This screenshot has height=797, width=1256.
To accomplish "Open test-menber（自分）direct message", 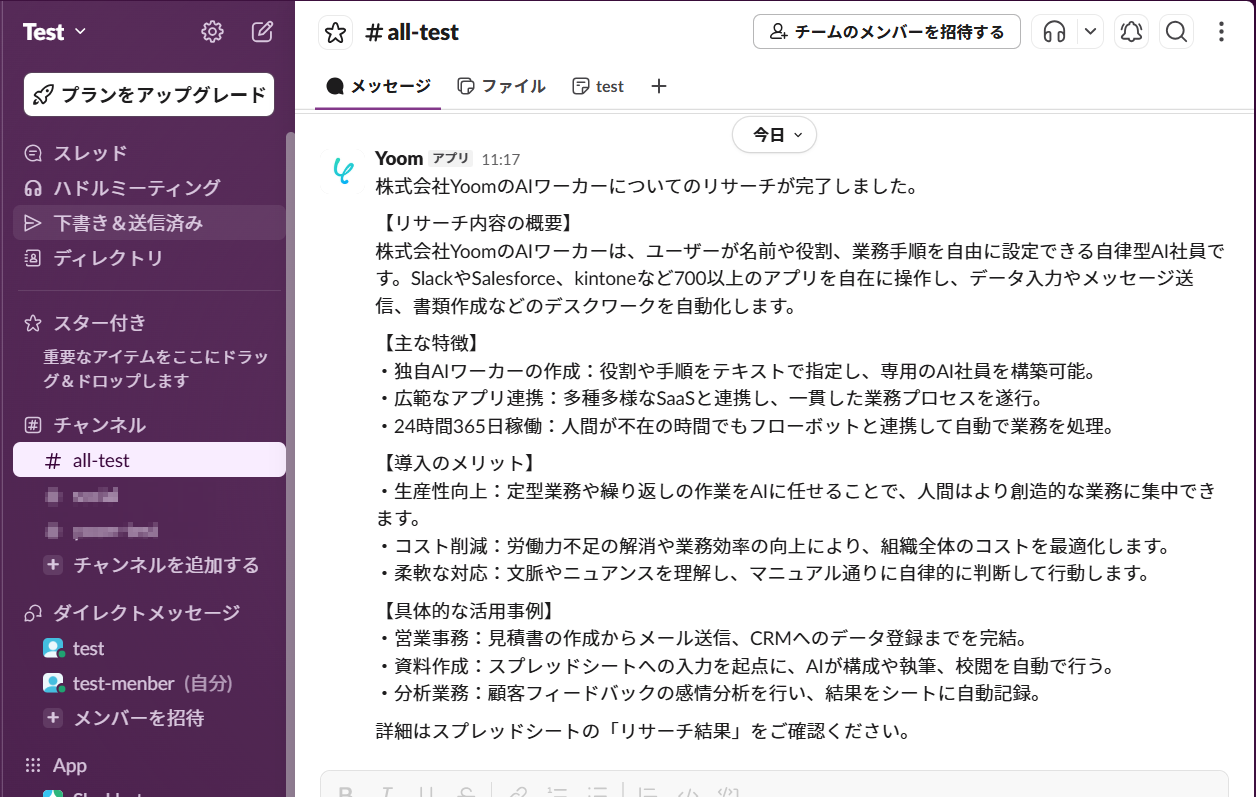I will 149,683.
